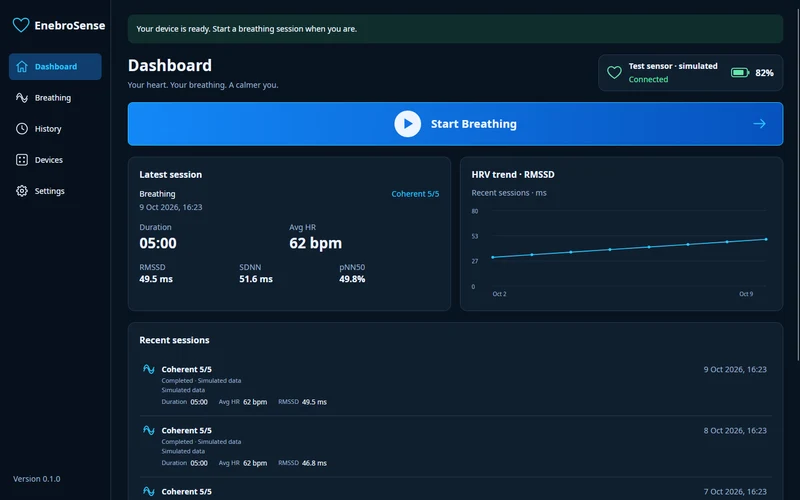Click the green heart sensor icon
The width and height of the screenshot is (800, 500).
614,72
